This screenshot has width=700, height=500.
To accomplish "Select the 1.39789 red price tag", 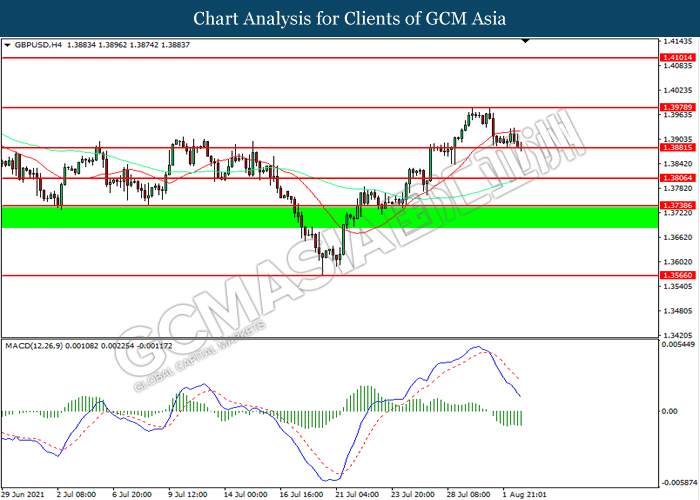I will pos(677,107).
